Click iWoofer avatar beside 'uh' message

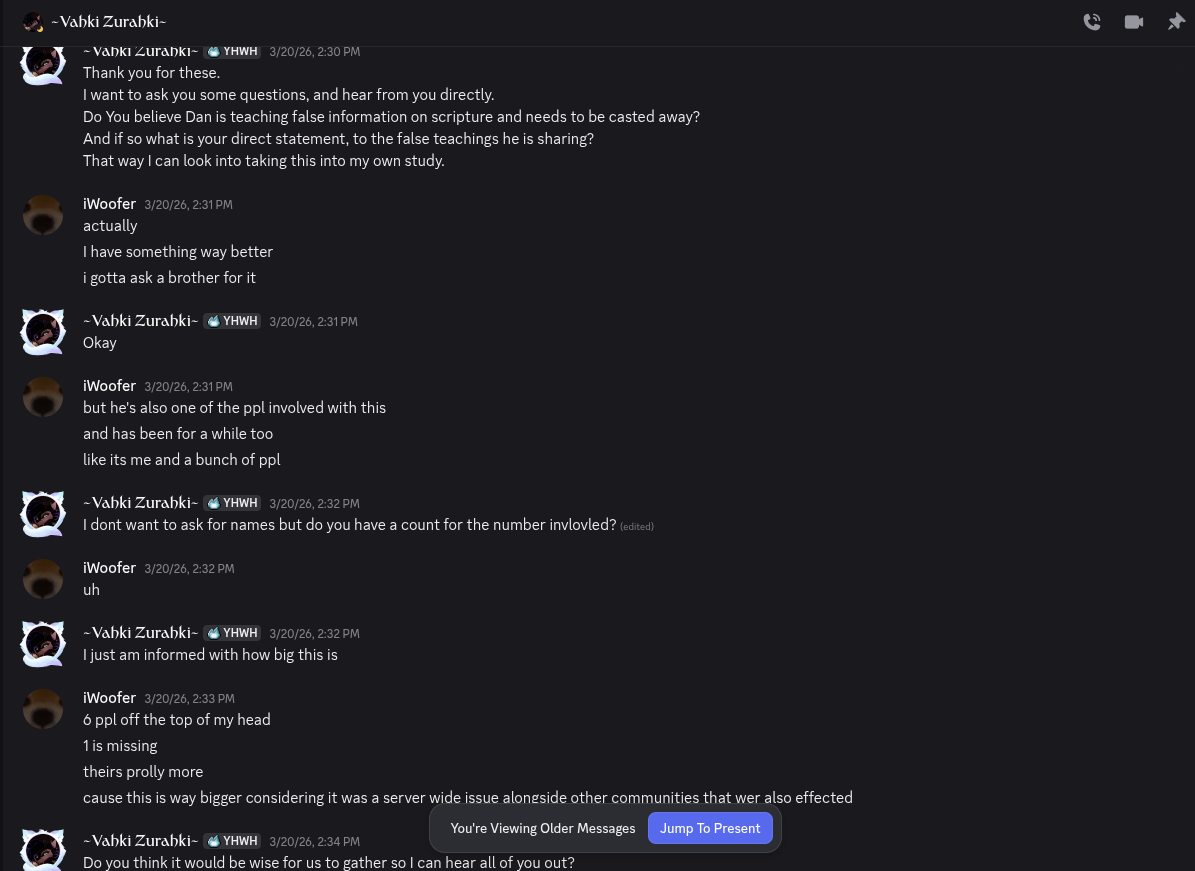43,579
